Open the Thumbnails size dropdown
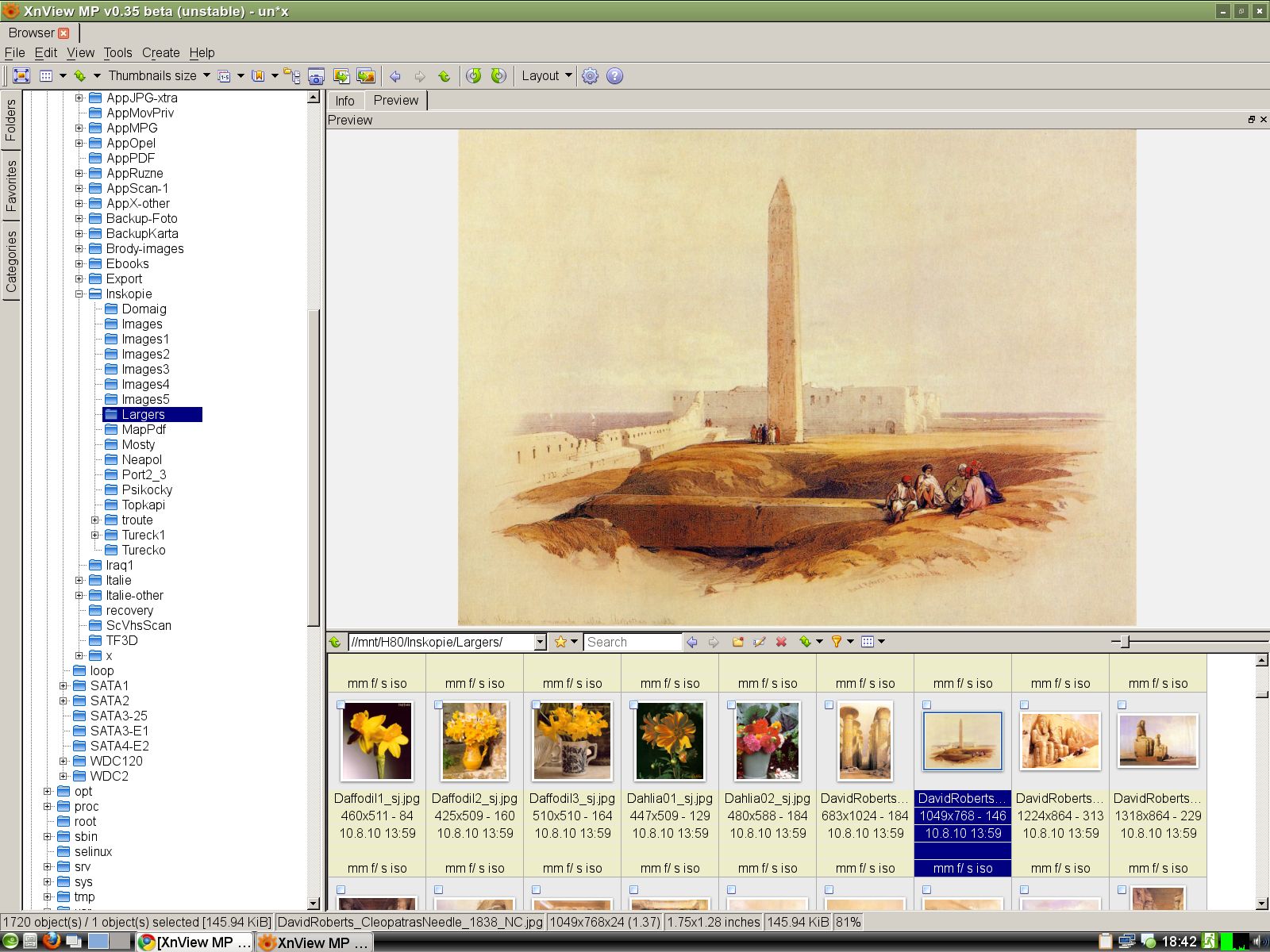Screen dimensions: 1270x952 click(159, 76)
